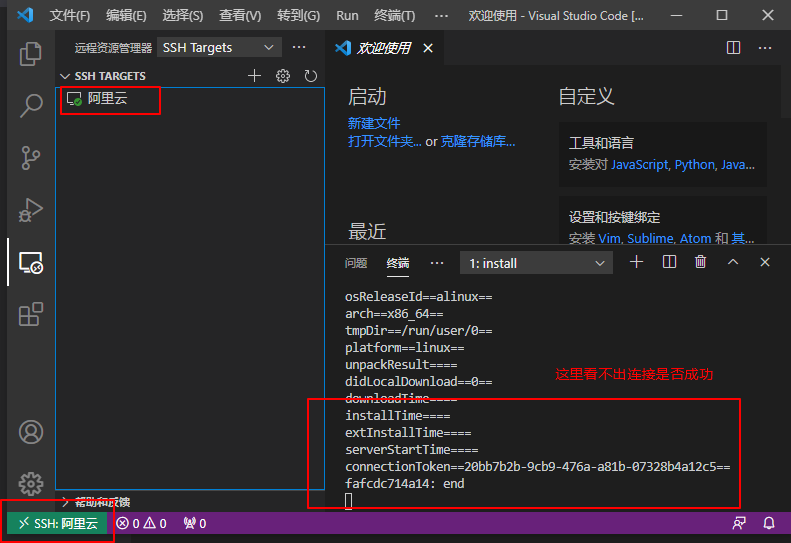Open the Extensions view

pyautogui.click(x=30, y=314)
